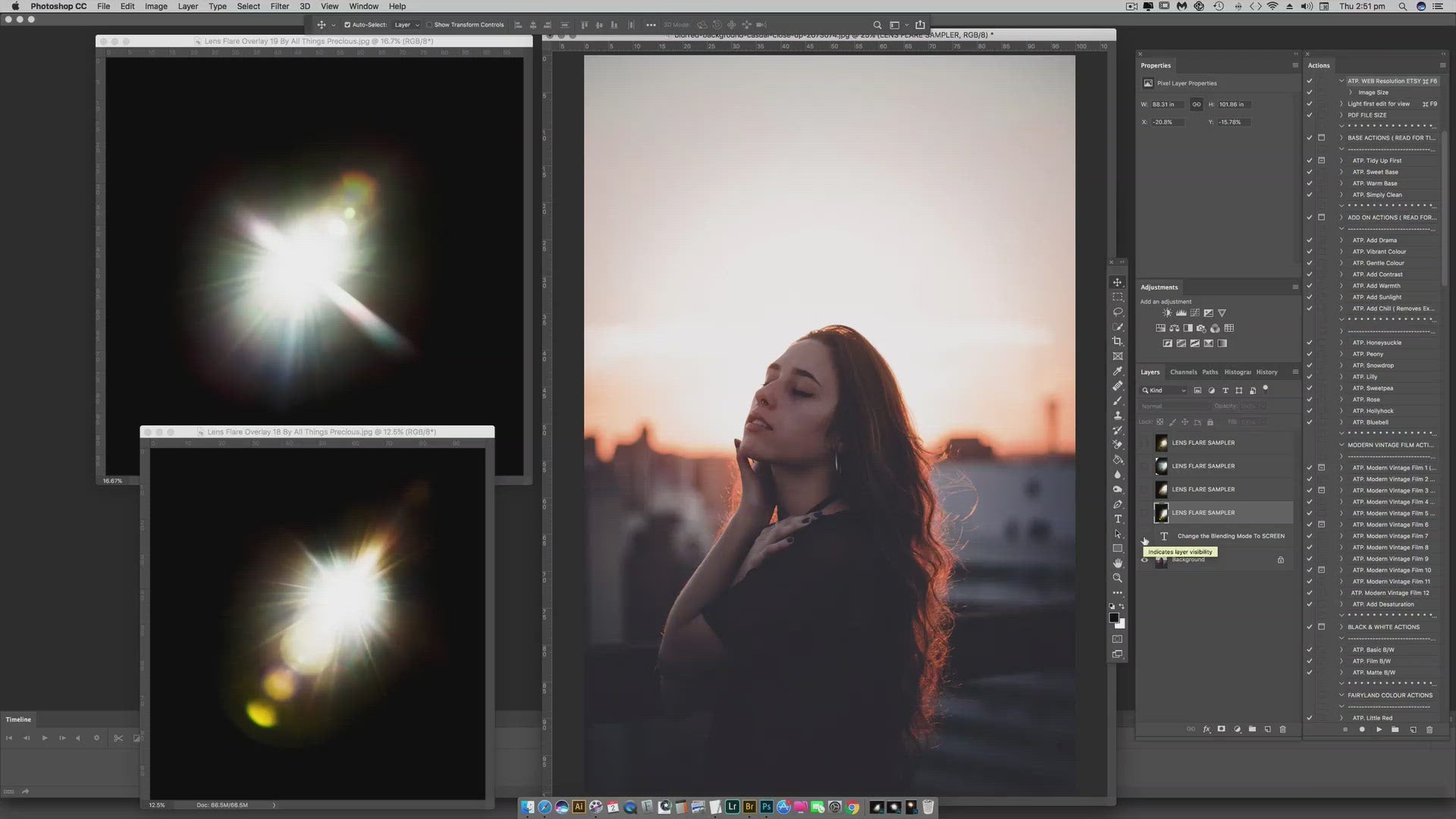
Task: Open the Kind filter dropdown in Layers panel
Action: pos(1163,390)
